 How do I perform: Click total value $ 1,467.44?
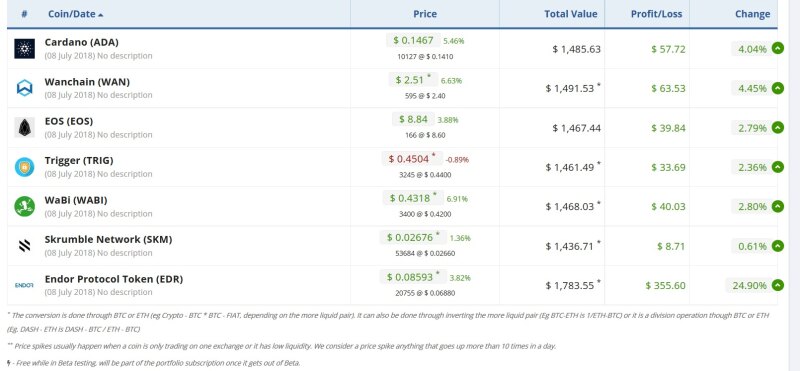pyautogui.click(x=577, y=128)
